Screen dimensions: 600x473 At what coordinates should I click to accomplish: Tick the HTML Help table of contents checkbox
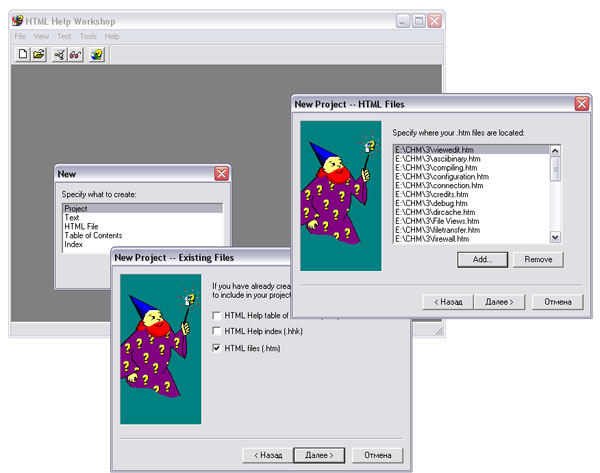pyautogui.click(x=217, y=315)
